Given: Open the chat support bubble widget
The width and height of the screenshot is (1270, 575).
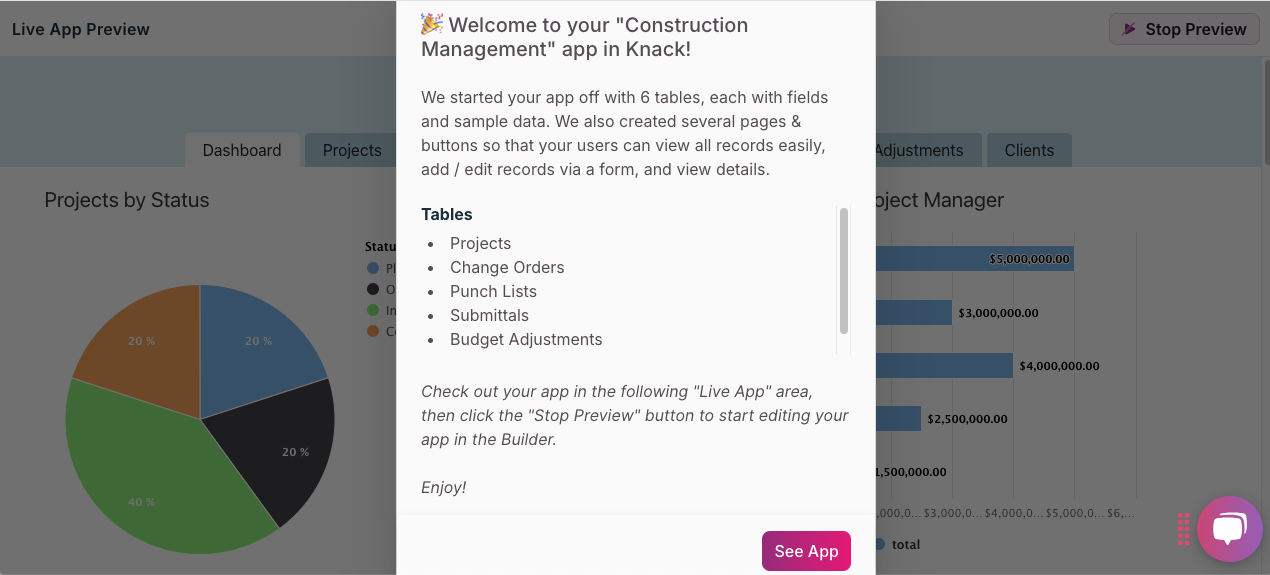Looking at the screenshot, I should [1229, 529].
